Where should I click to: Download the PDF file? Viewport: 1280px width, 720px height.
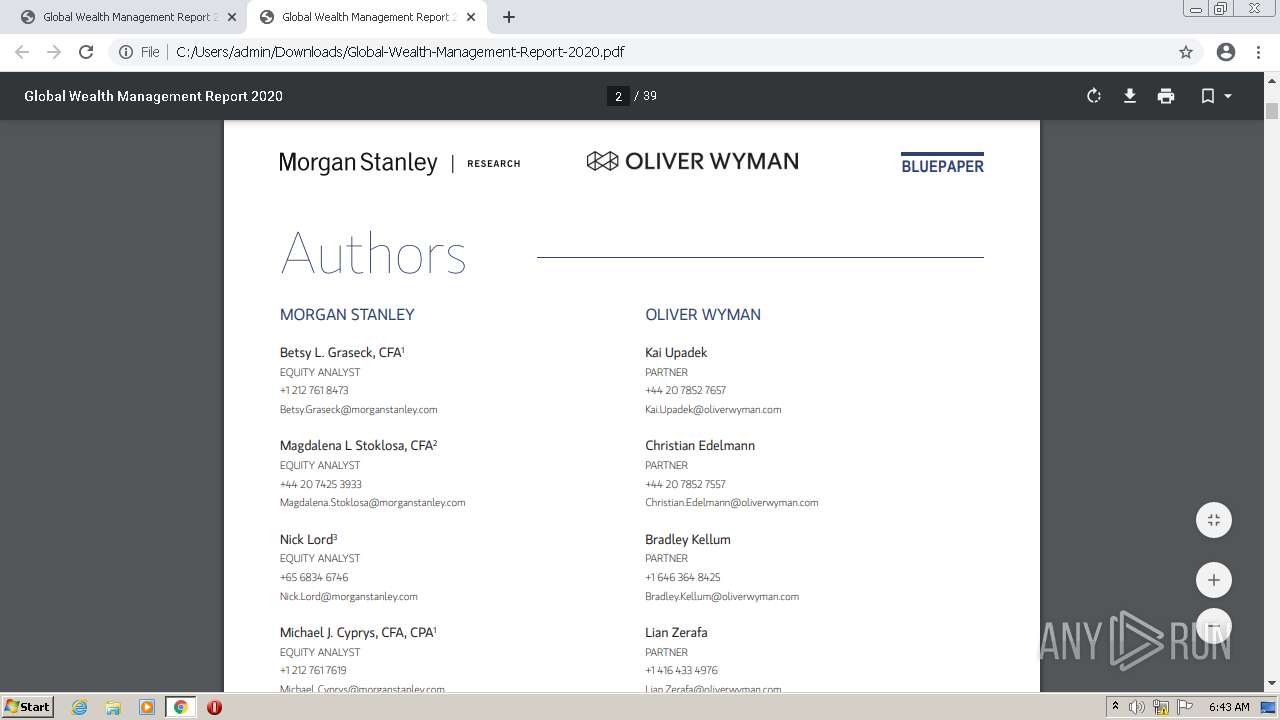coord(1130,96)
